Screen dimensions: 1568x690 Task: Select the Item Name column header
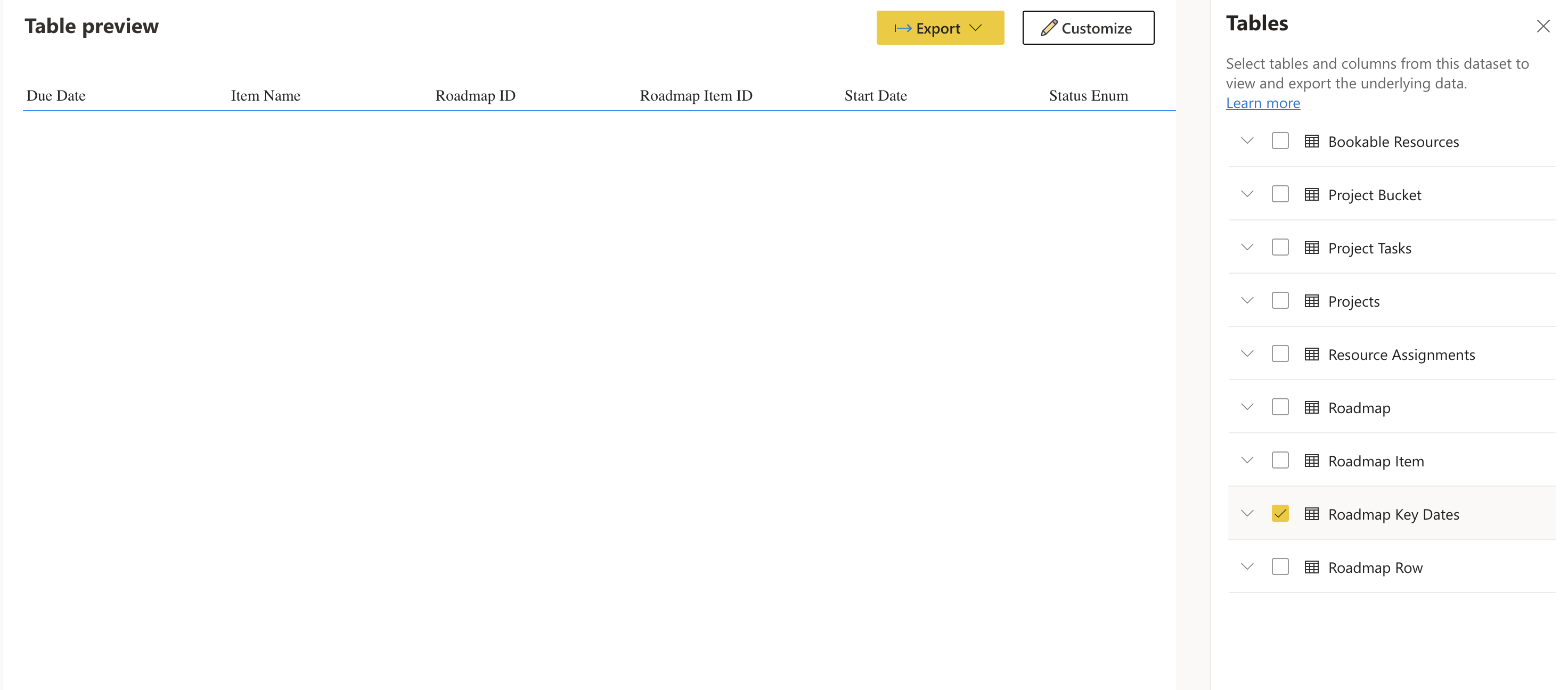point(265,95)
